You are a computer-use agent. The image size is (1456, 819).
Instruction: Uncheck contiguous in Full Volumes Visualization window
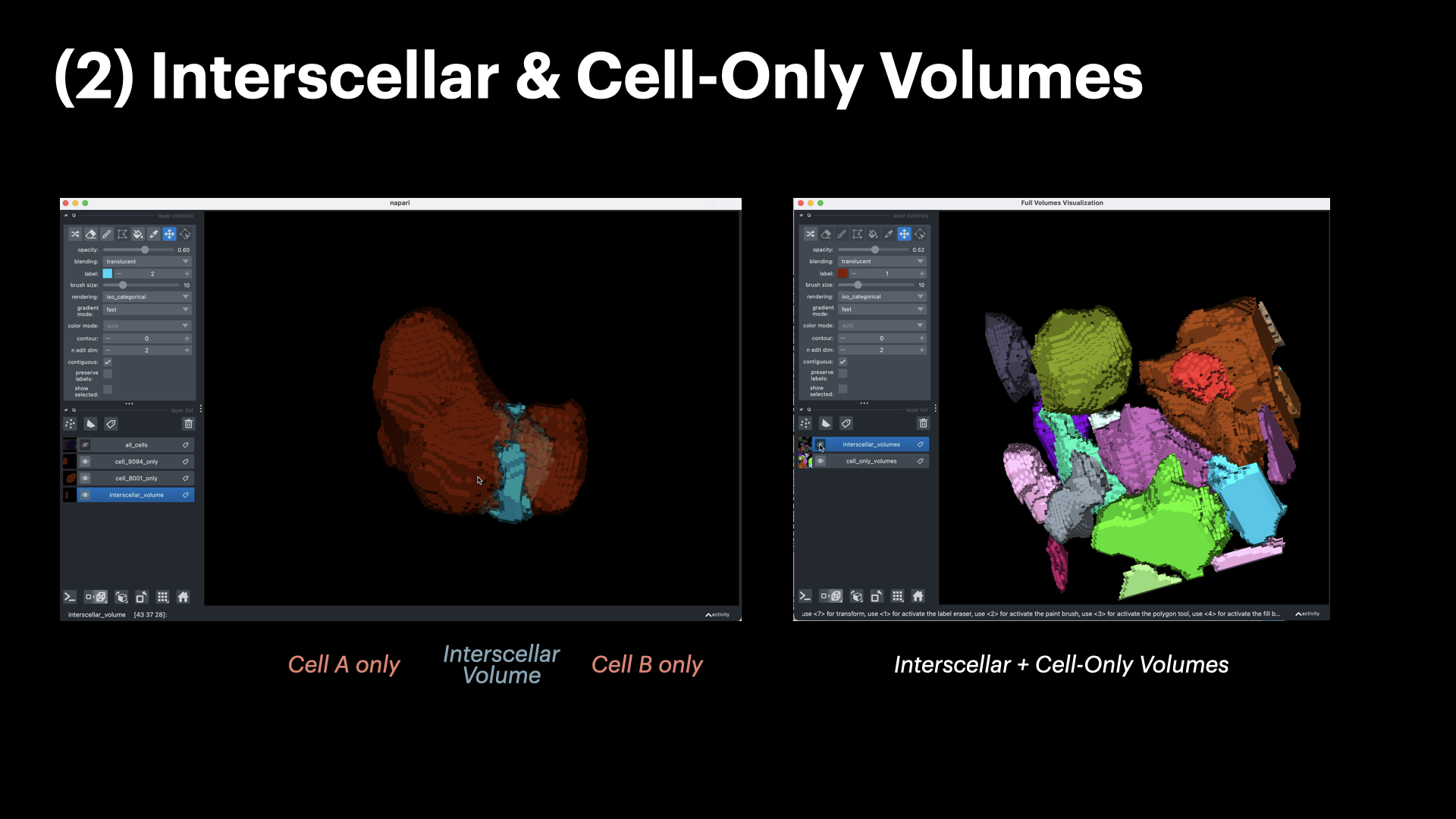(x=843, y=362)
